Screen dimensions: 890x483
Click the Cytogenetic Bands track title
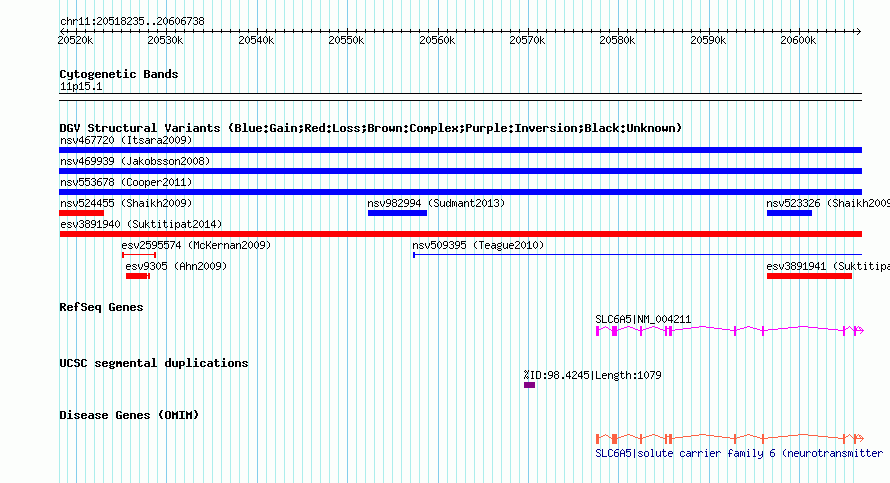119,74
